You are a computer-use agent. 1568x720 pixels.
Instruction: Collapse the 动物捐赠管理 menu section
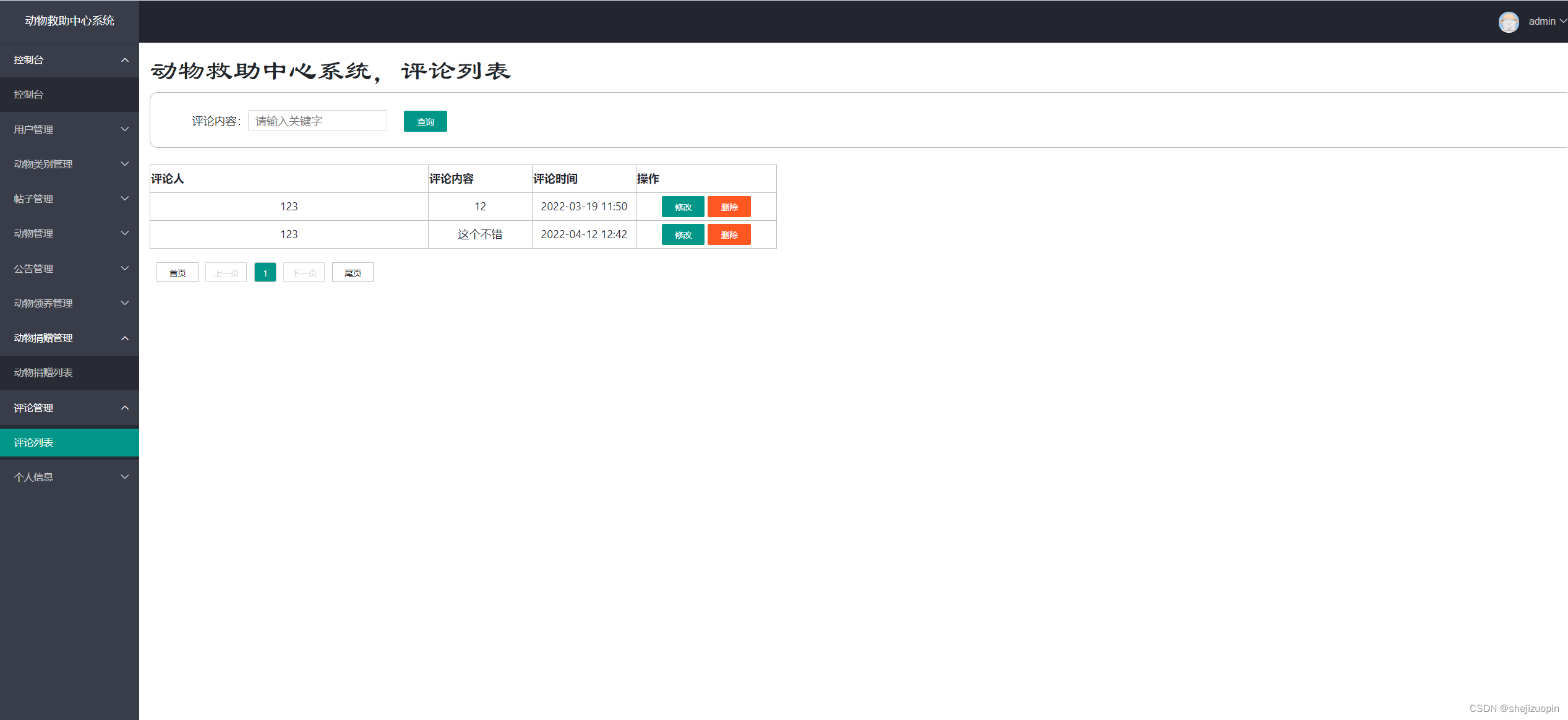click(69, 338)
